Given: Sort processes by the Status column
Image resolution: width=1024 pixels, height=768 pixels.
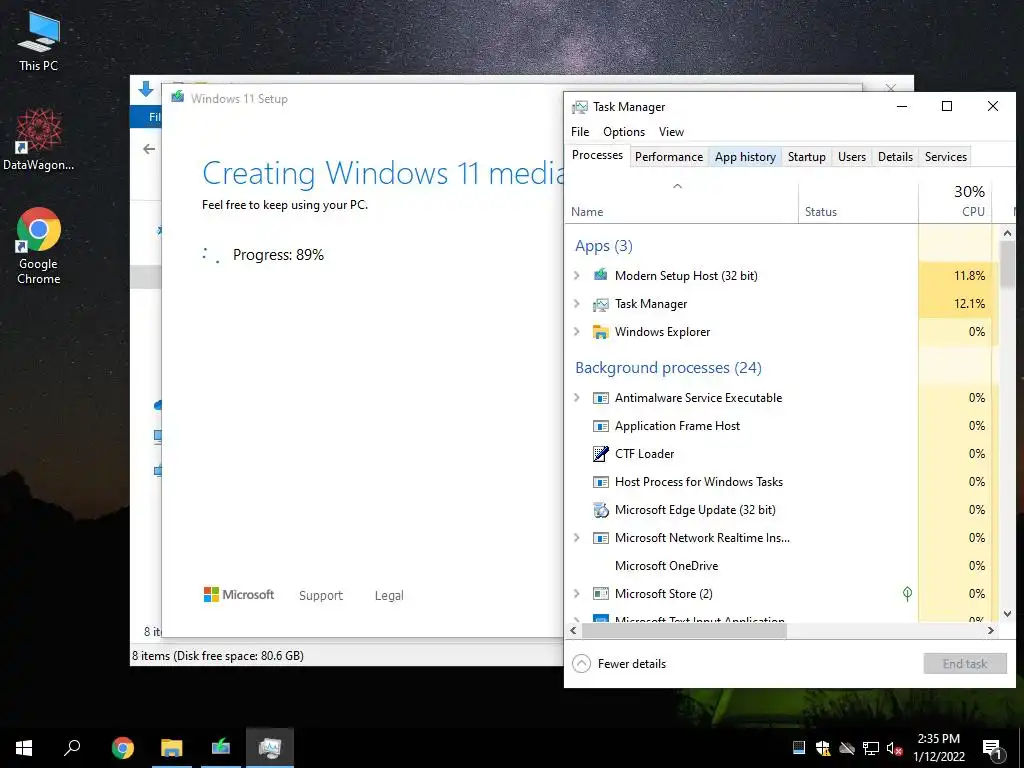Looking at the screenshot, I should [858, 204].
